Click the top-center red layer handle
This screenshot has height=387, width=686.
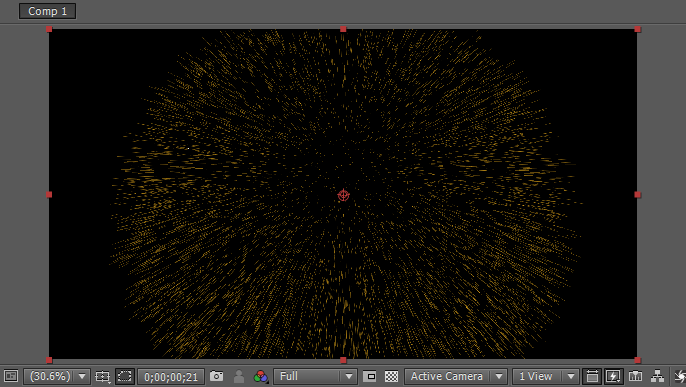pyautogui.click(x=343, y=29)
